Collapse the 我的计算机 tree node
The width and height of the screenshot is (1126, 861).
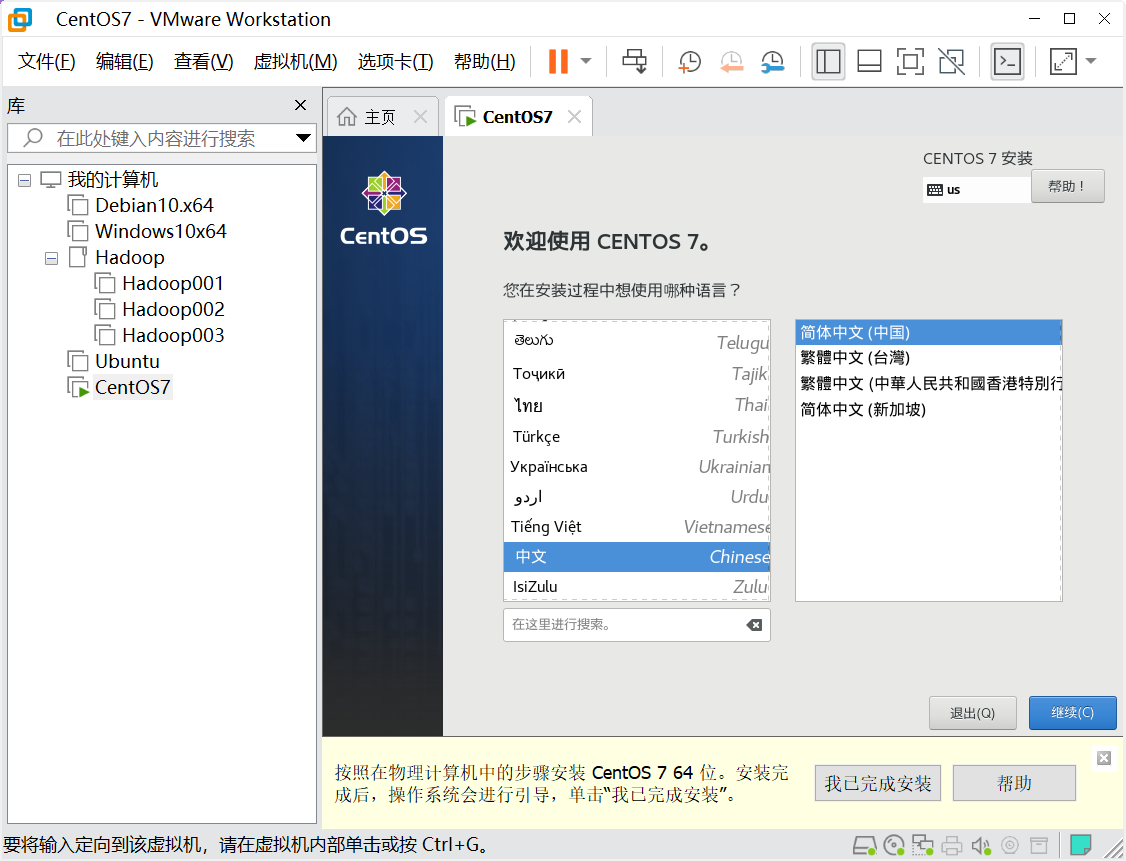pyautogui.click(x=24, y=180)
